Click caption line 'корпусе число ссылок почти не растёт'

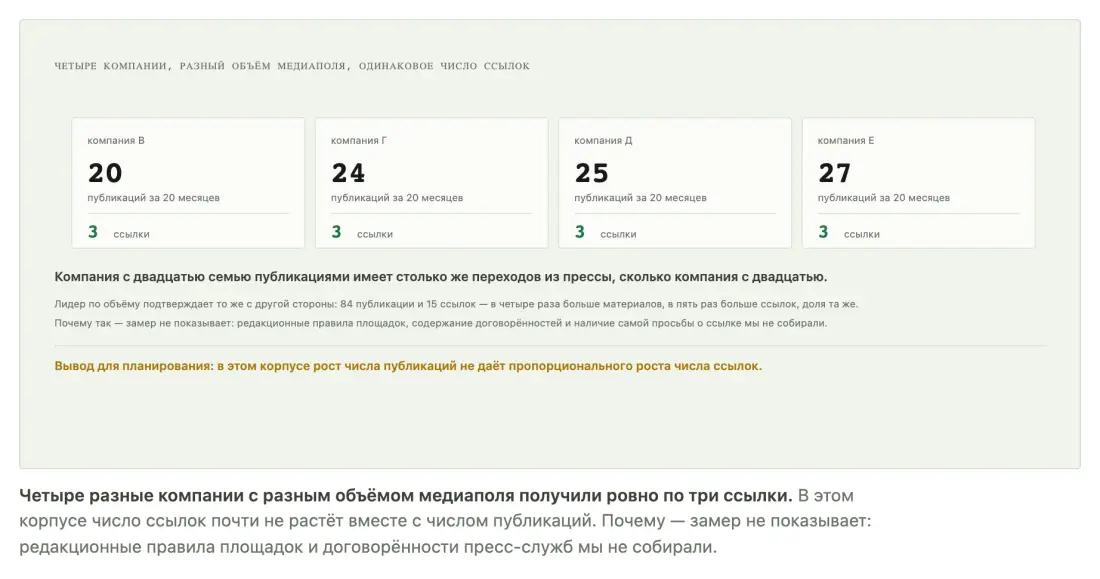coord(445,521)
